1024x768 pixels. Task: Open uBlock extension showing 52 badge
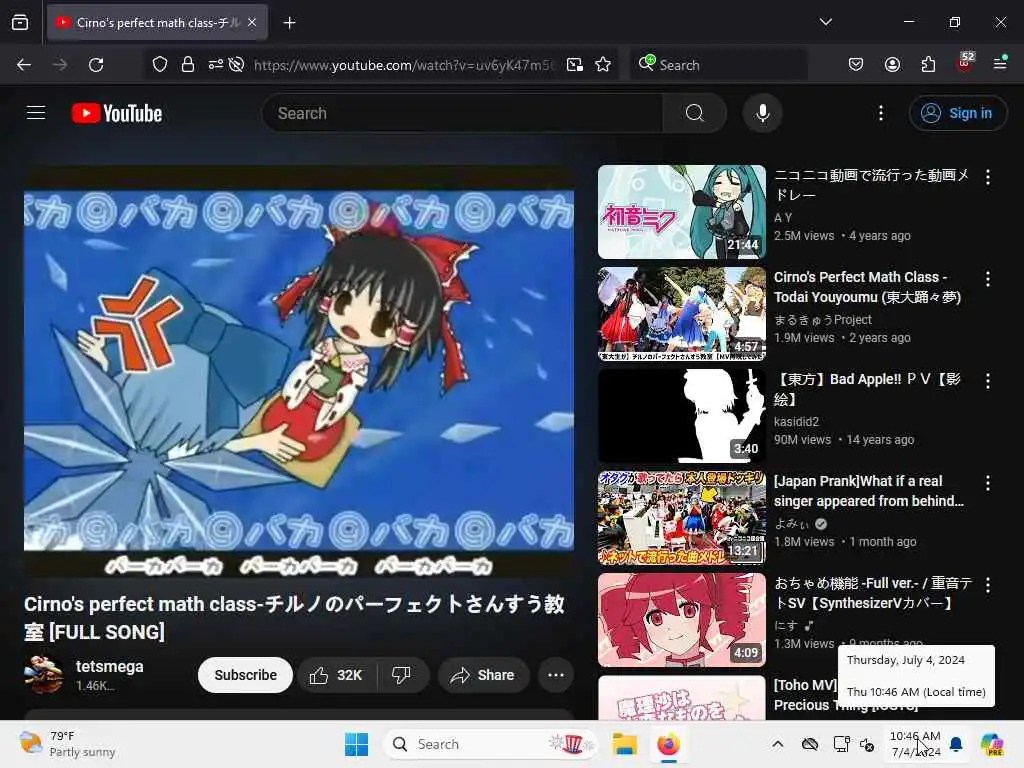(965, 63)
